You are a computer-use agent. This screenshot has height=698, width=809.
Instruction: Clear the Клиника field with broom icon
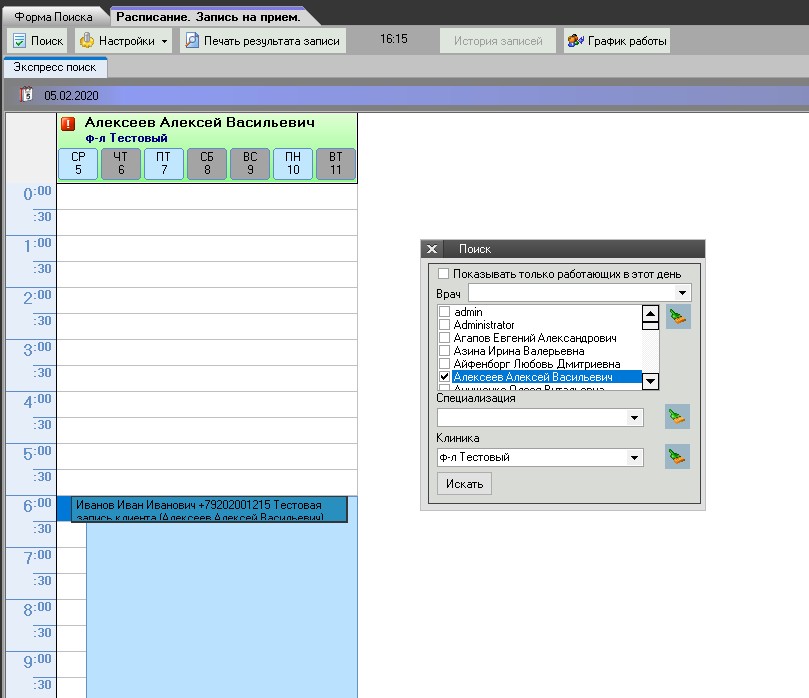pyautogui.click(x=678, y=457)
